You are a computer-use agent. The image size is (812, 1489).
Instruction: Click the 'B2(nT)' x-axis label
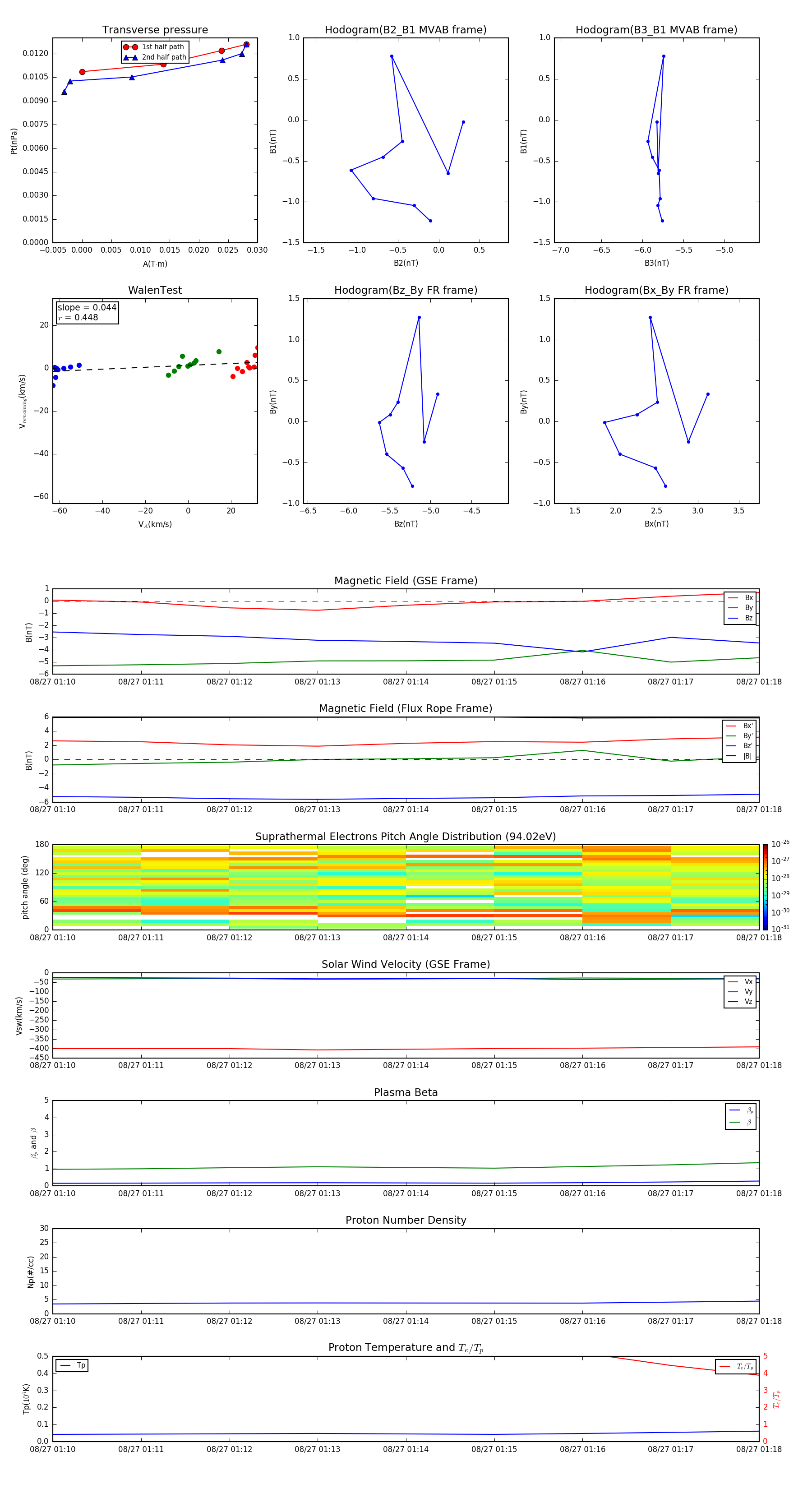click(406, 263)
